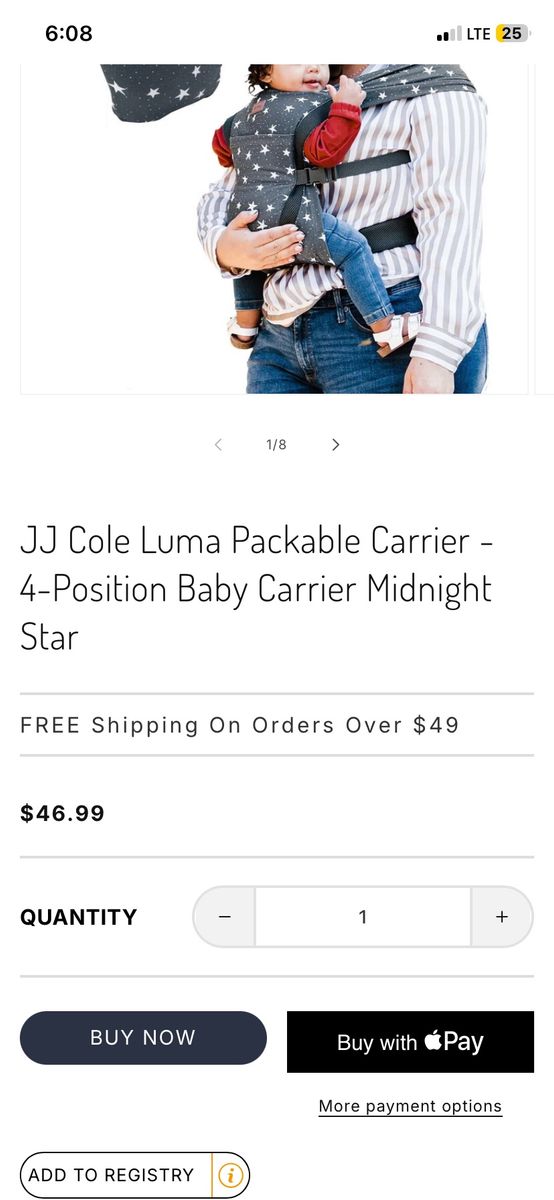The image size is (554, 1200).
Task: Tap the LTE network indicator
Action: click(x=478, y=34)
